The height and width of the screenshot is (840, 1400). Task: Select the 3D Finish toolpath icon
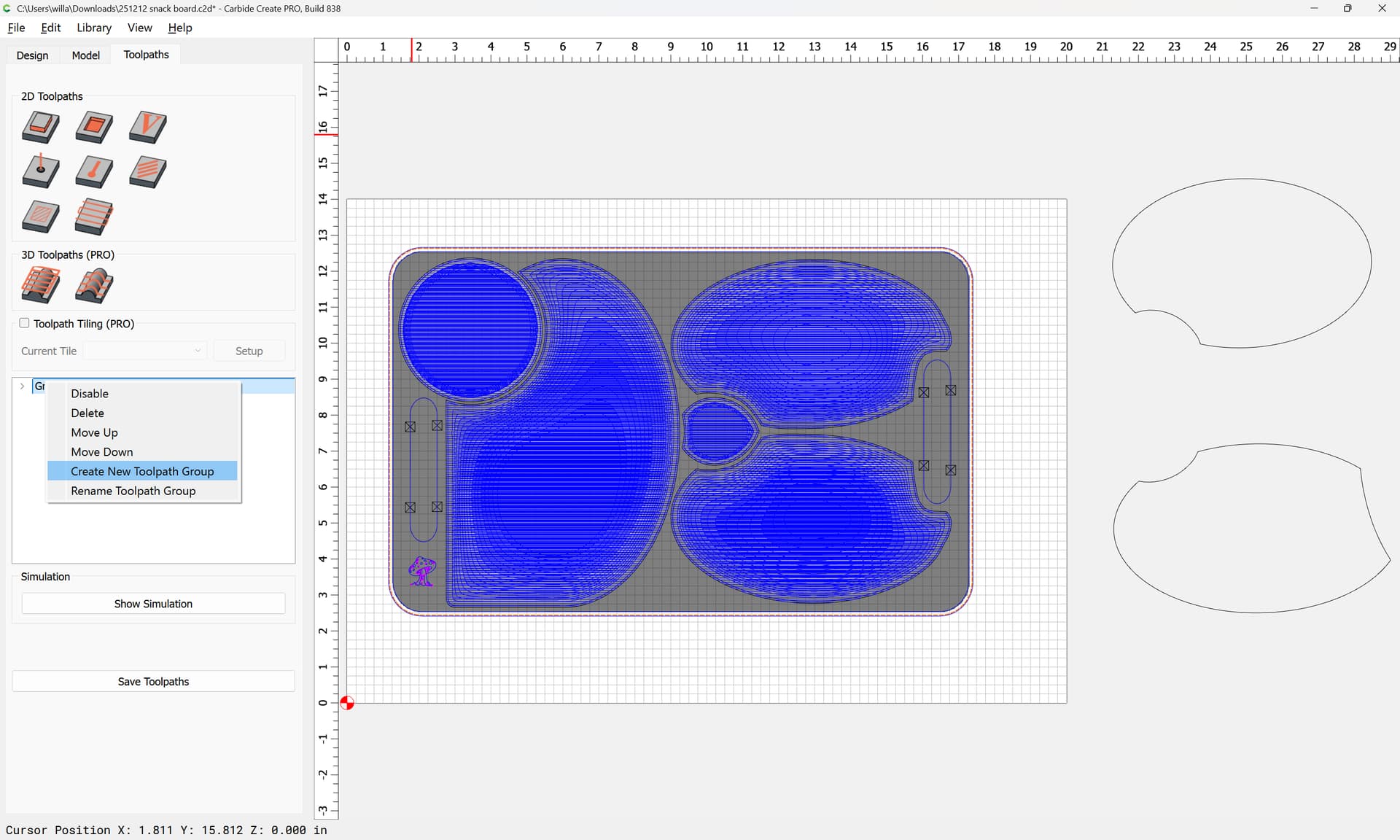click(x=94, y=285)
